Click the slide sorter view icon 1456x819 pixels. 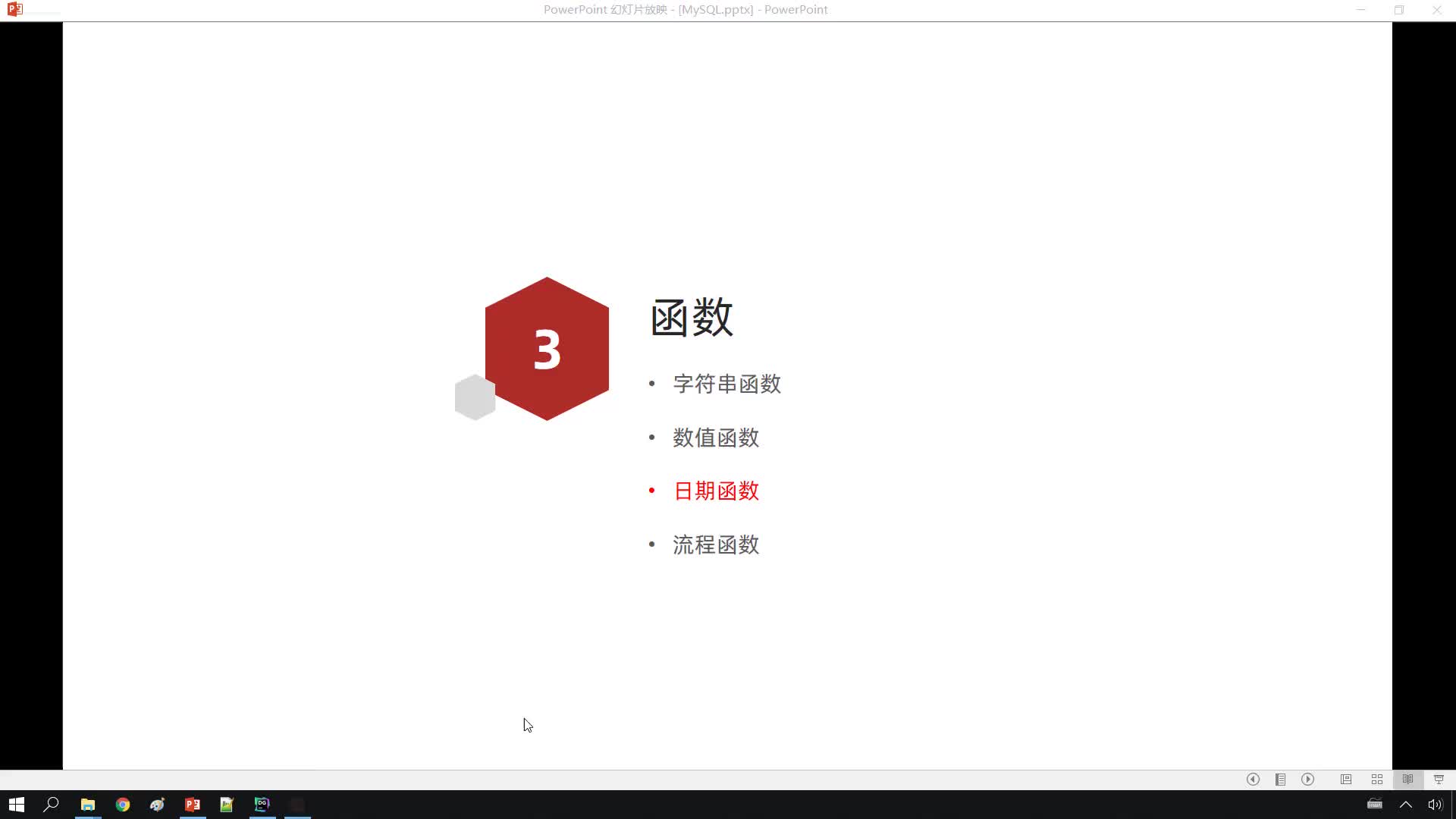1378,779
